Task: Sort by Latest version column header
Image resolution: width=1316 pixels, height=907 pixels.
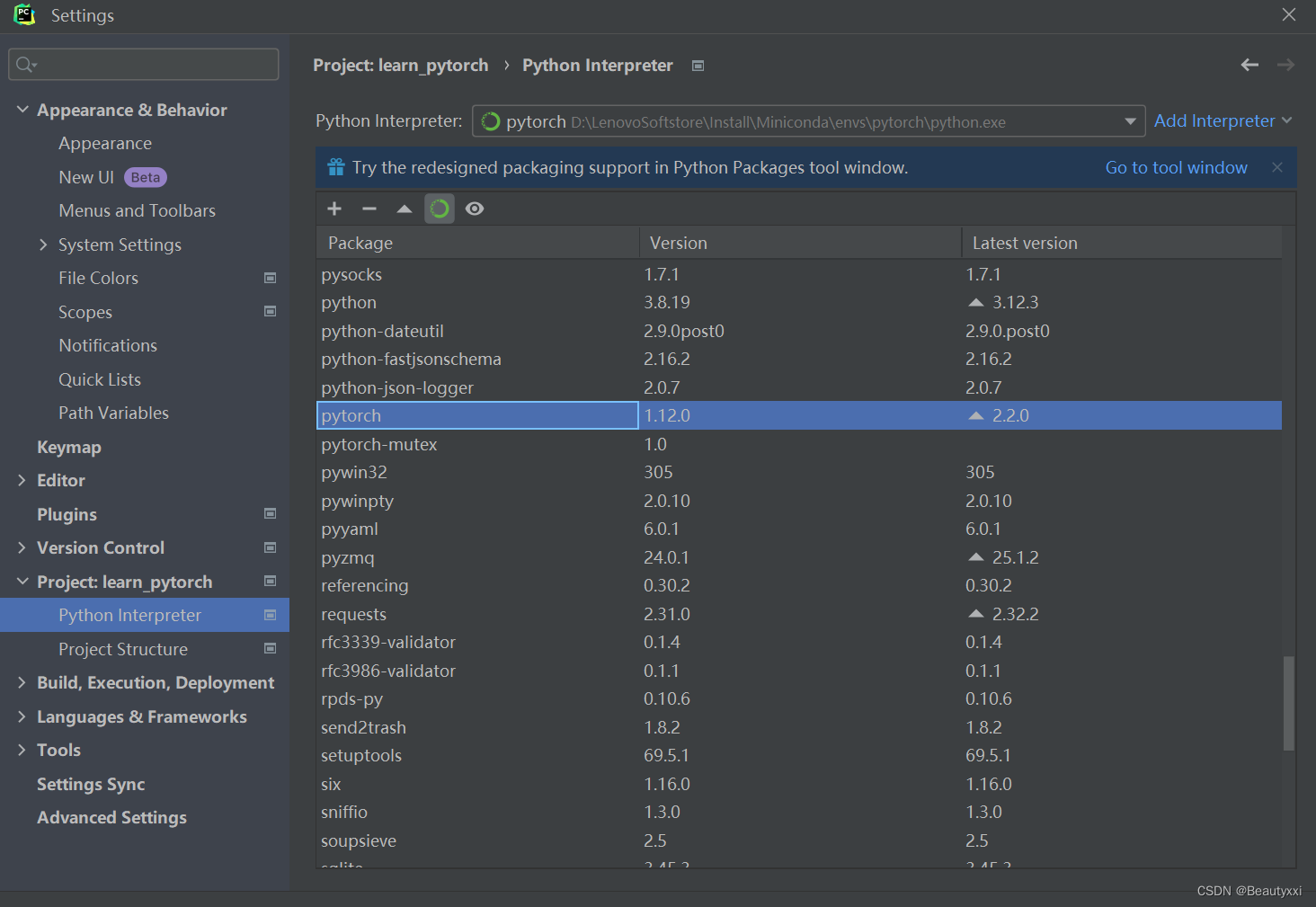Action: [1122, 243]
